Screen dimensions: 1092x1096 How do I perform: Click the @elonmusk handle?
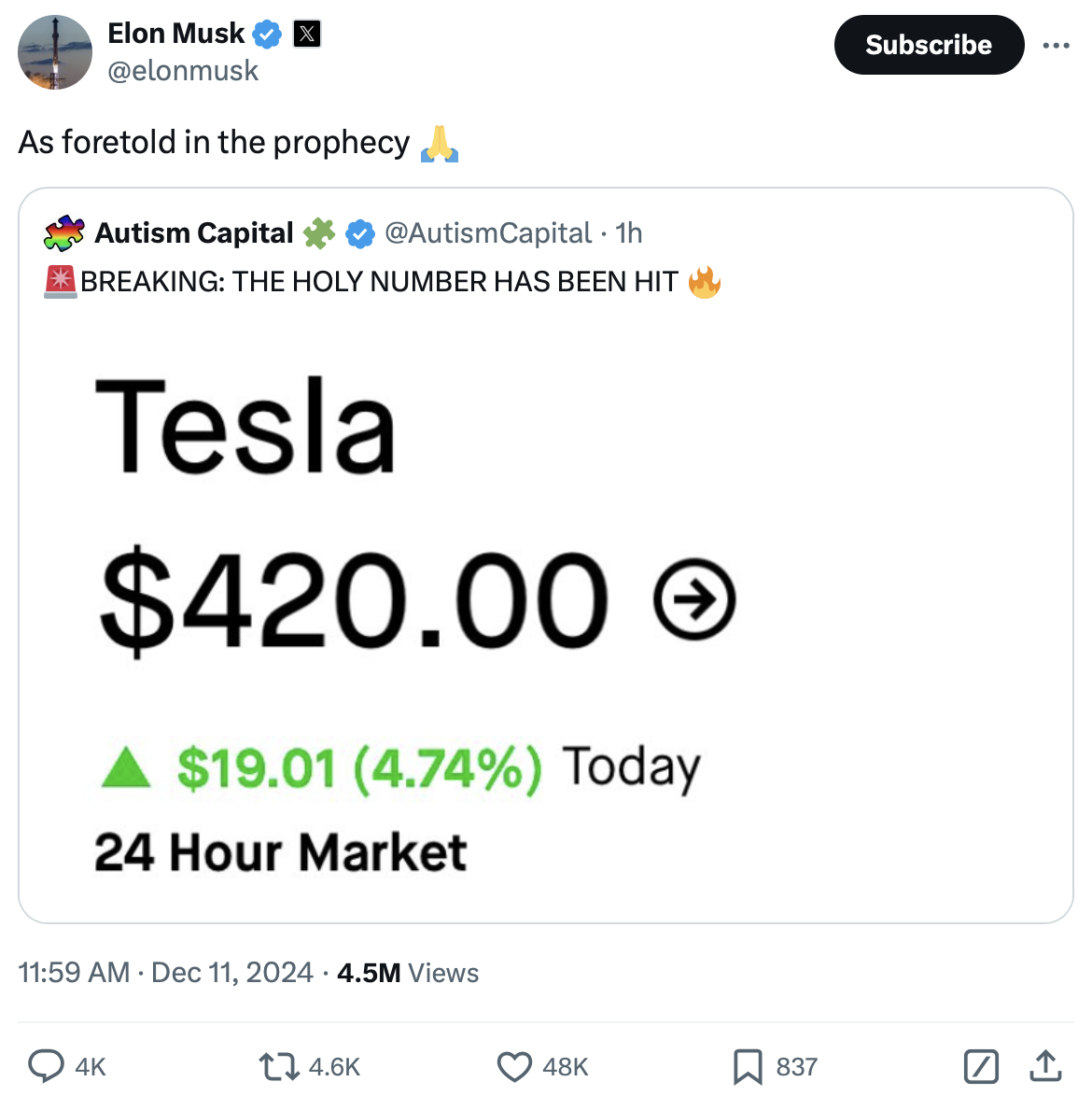pos(183,71)
